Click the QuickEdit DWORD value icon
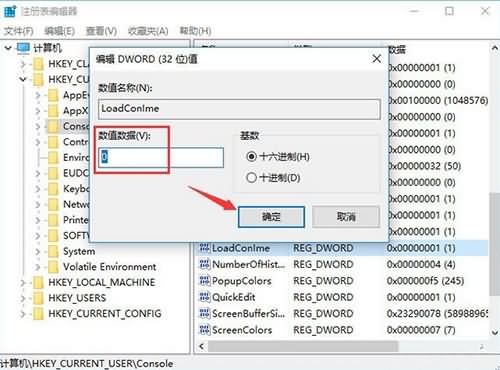 pyautogui.click(x=204, y=297)
